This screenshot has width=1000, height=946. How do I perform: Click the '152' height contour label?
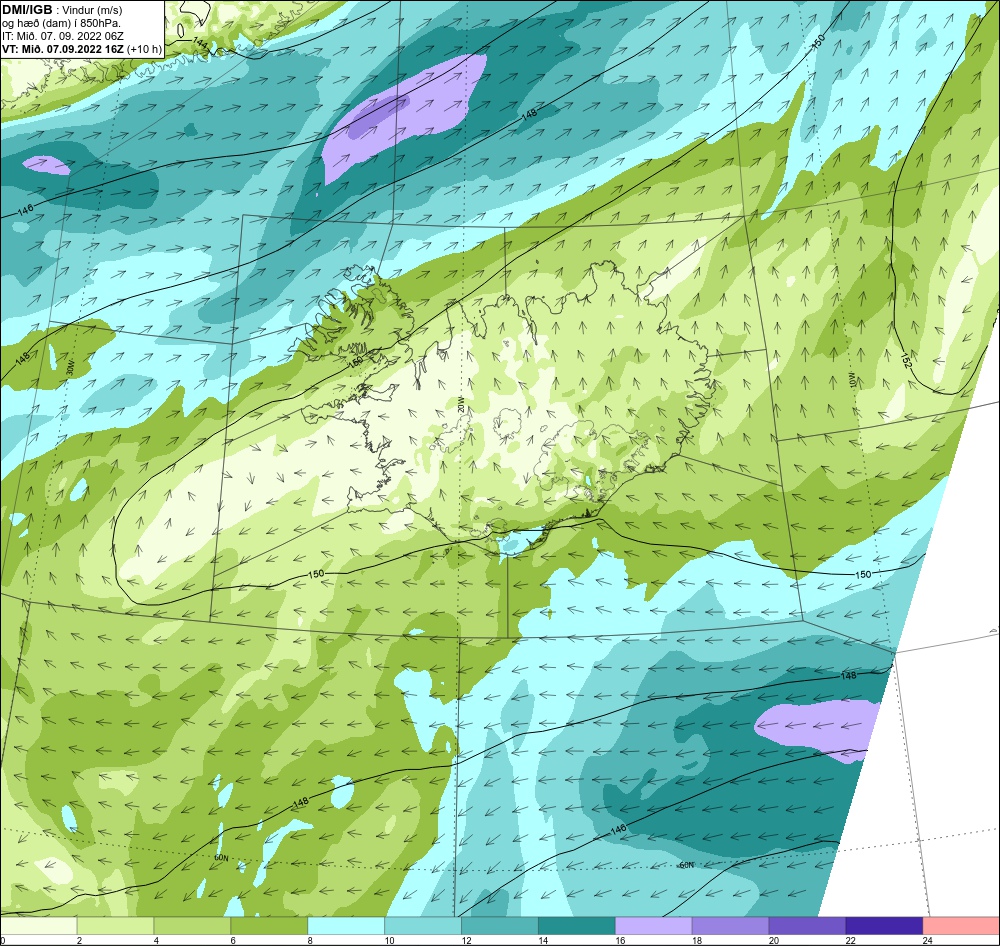coord(906,360)
